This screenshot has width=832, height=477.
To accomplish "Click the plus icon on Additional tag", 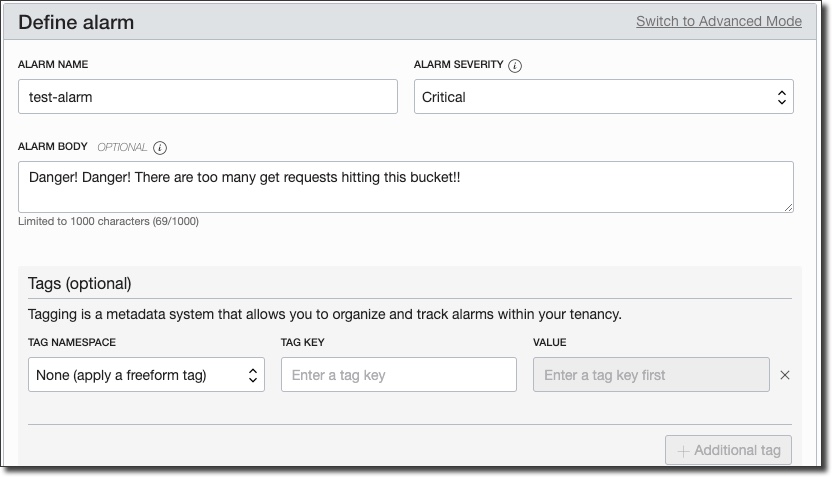I will (683, 451).
